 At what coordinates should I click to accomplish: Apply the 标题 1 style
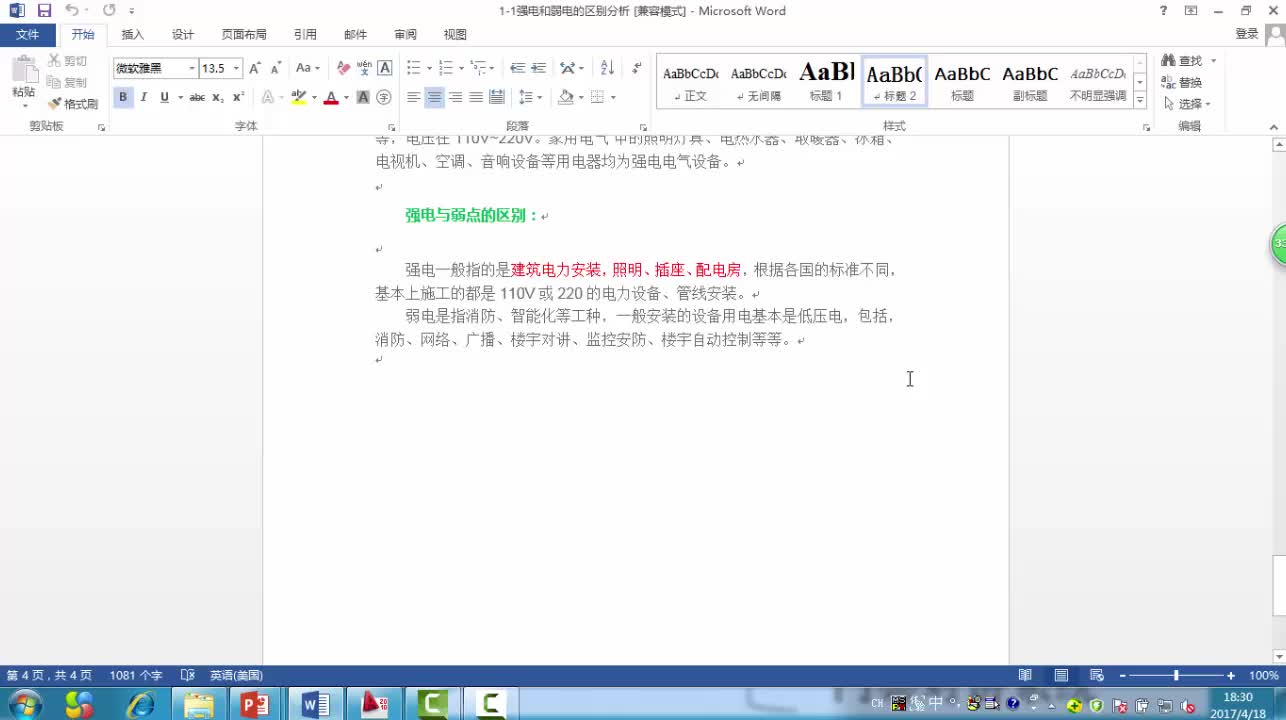826,81
